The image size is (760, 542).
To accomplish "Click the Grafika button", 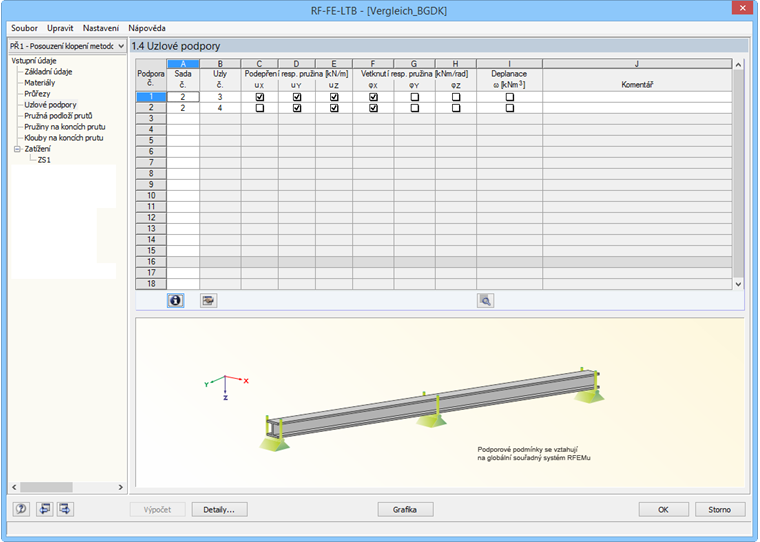I will pos(405,510).
